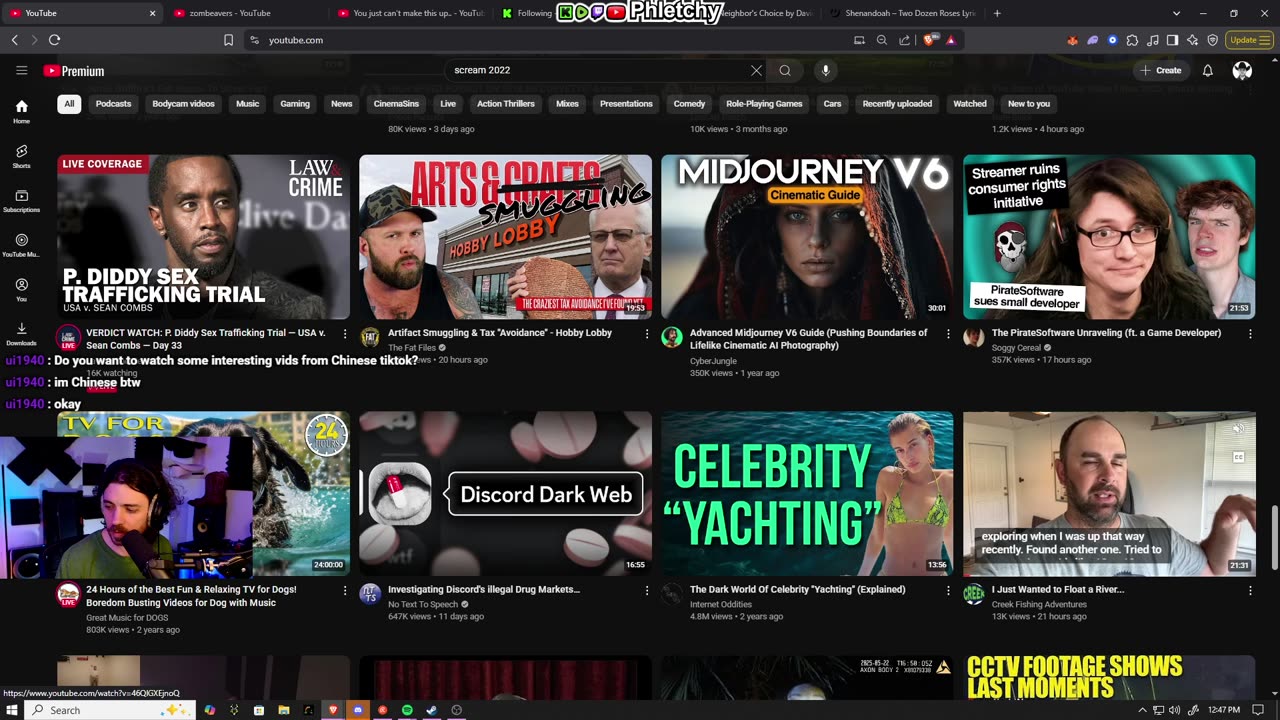Viewport: 1280px width, 720px height.
Task: Click the Update browser button
Action: [1250, 40]
